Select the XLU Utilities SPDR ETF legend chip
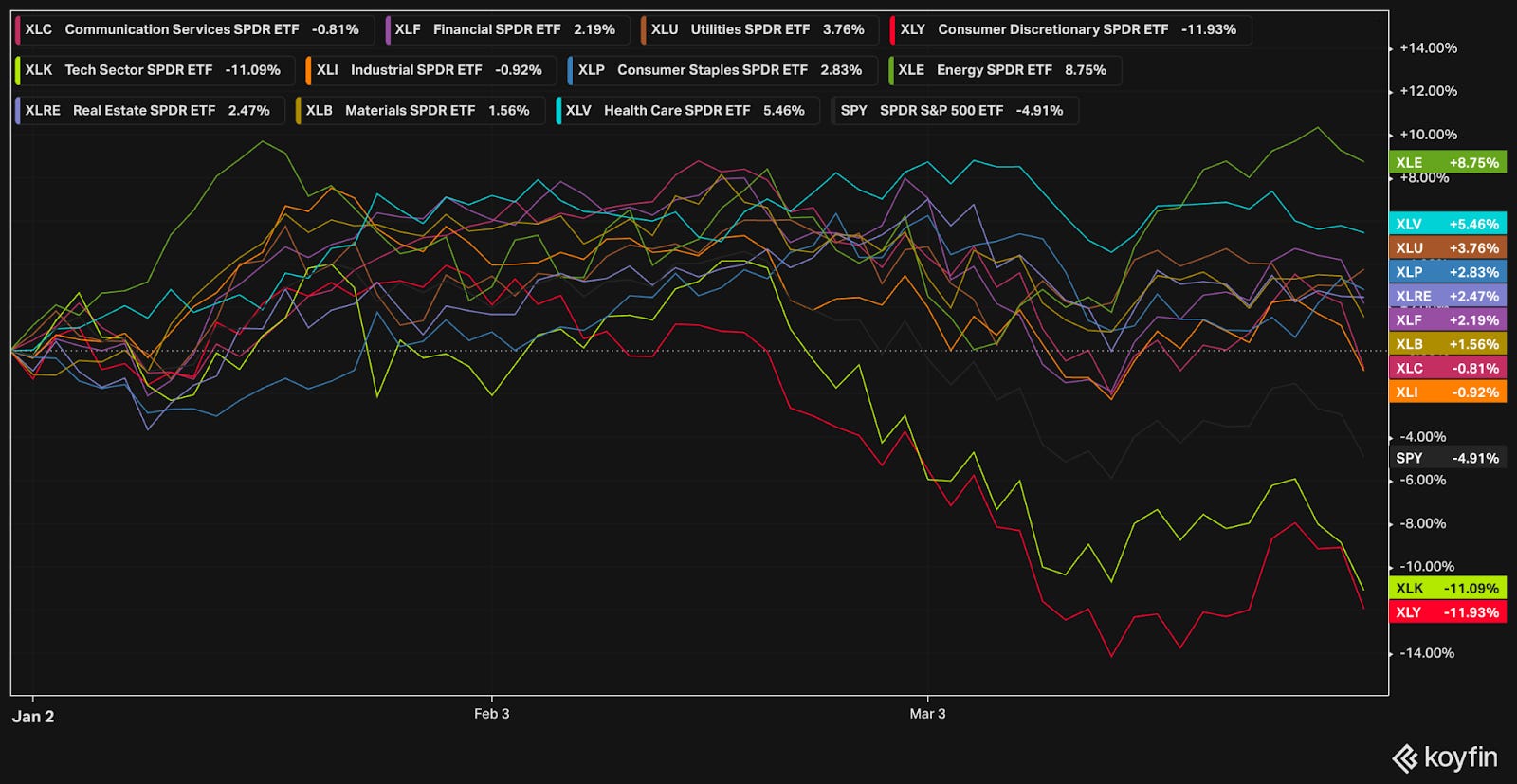The image size is (1517, 784). coord(760,29)
